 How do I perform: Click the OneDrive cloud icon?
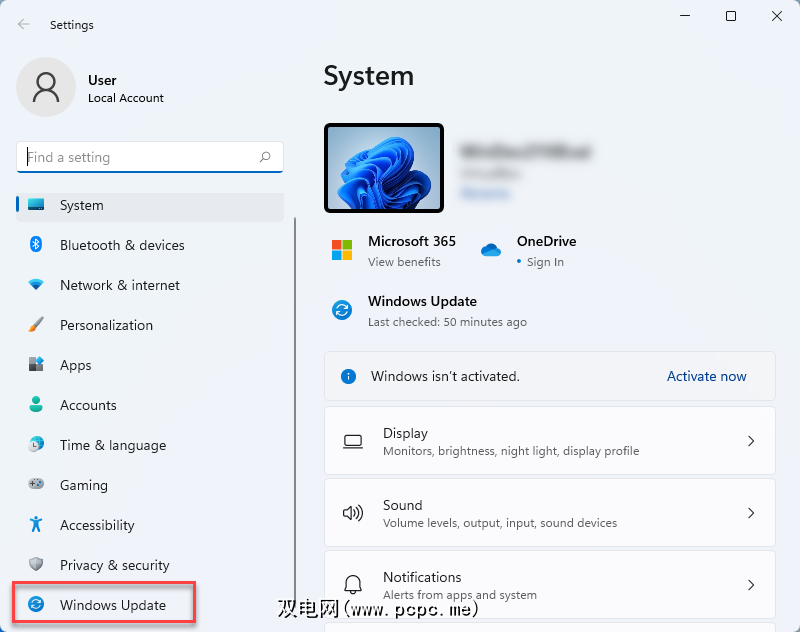(x=491, y=250)
